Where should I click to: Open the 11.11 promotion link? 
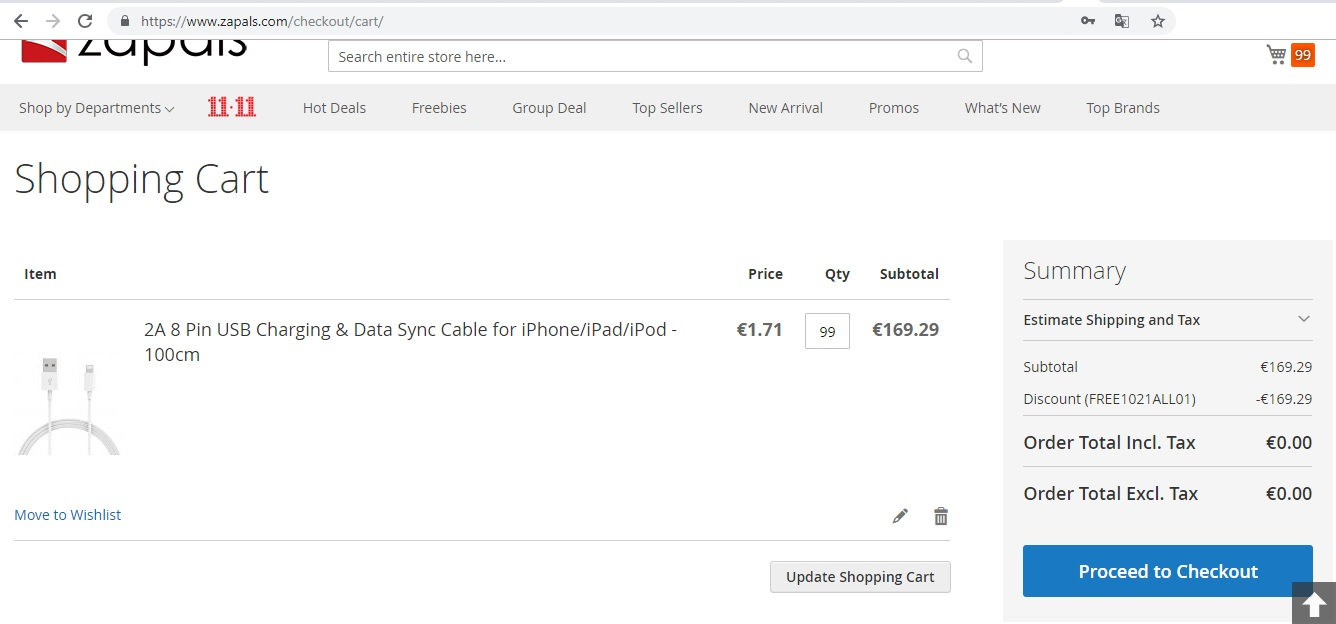[x=232, y=108]
